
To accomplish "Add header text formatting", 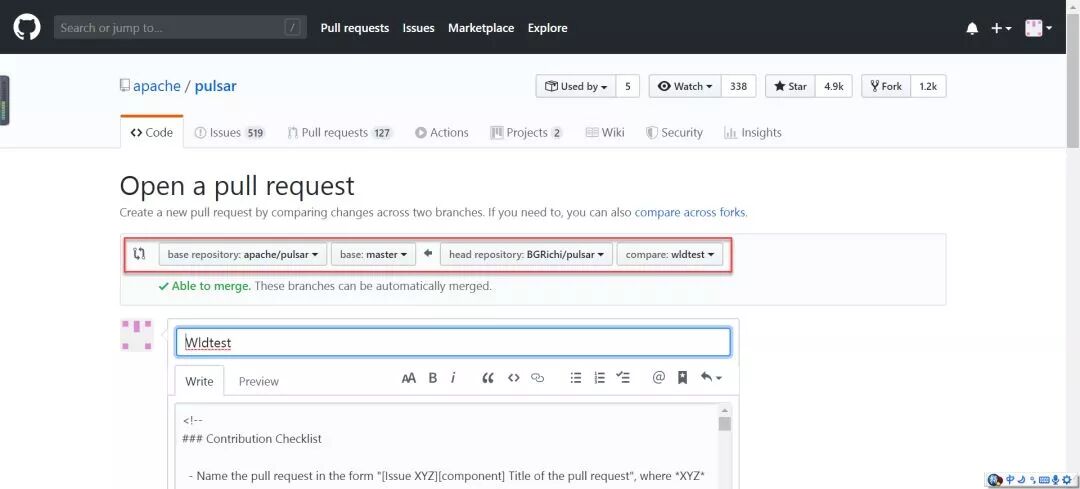I will pos(408,377).
